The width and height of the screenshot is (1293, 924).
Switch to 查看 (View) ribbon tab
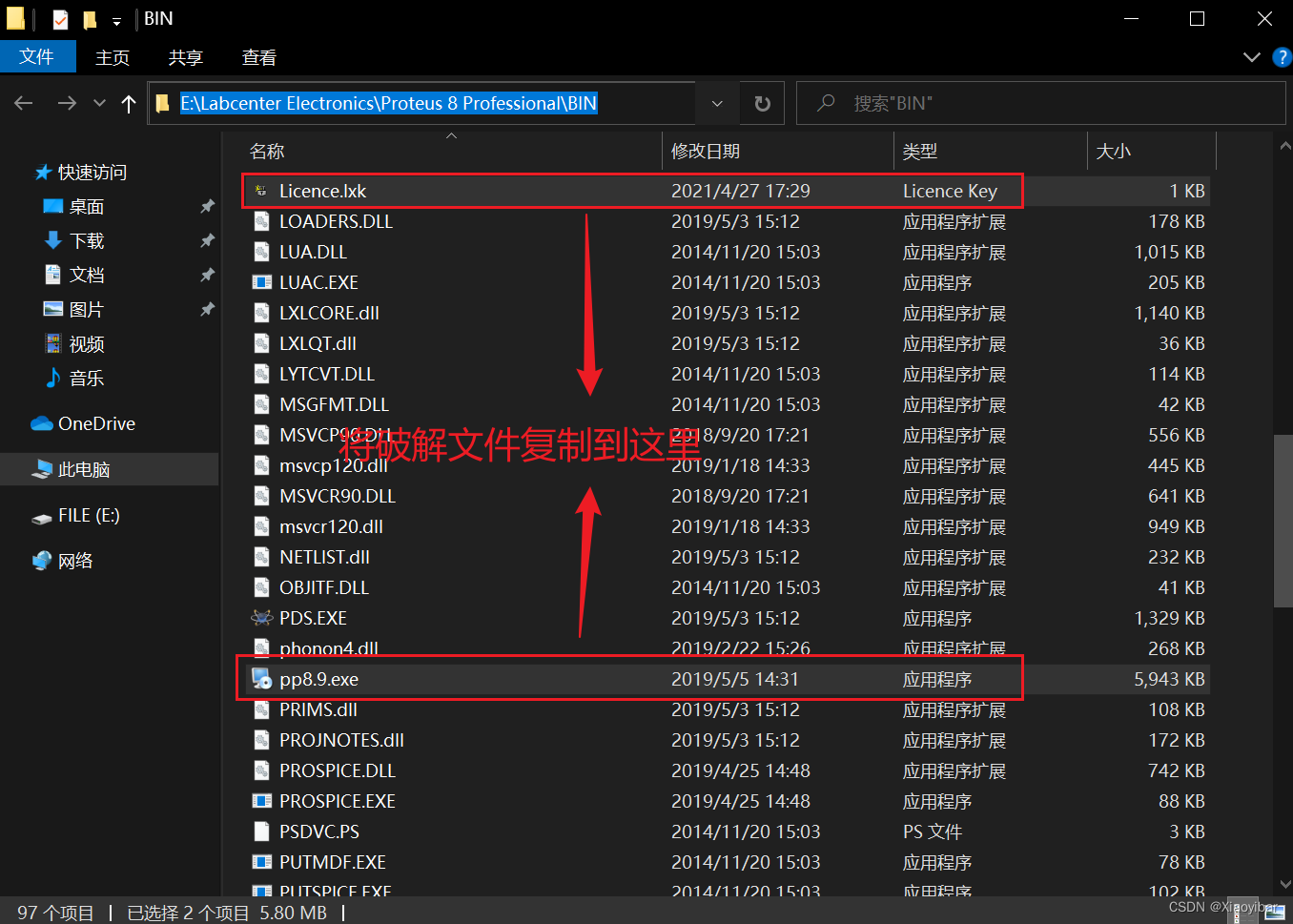(x=259, y=57)
